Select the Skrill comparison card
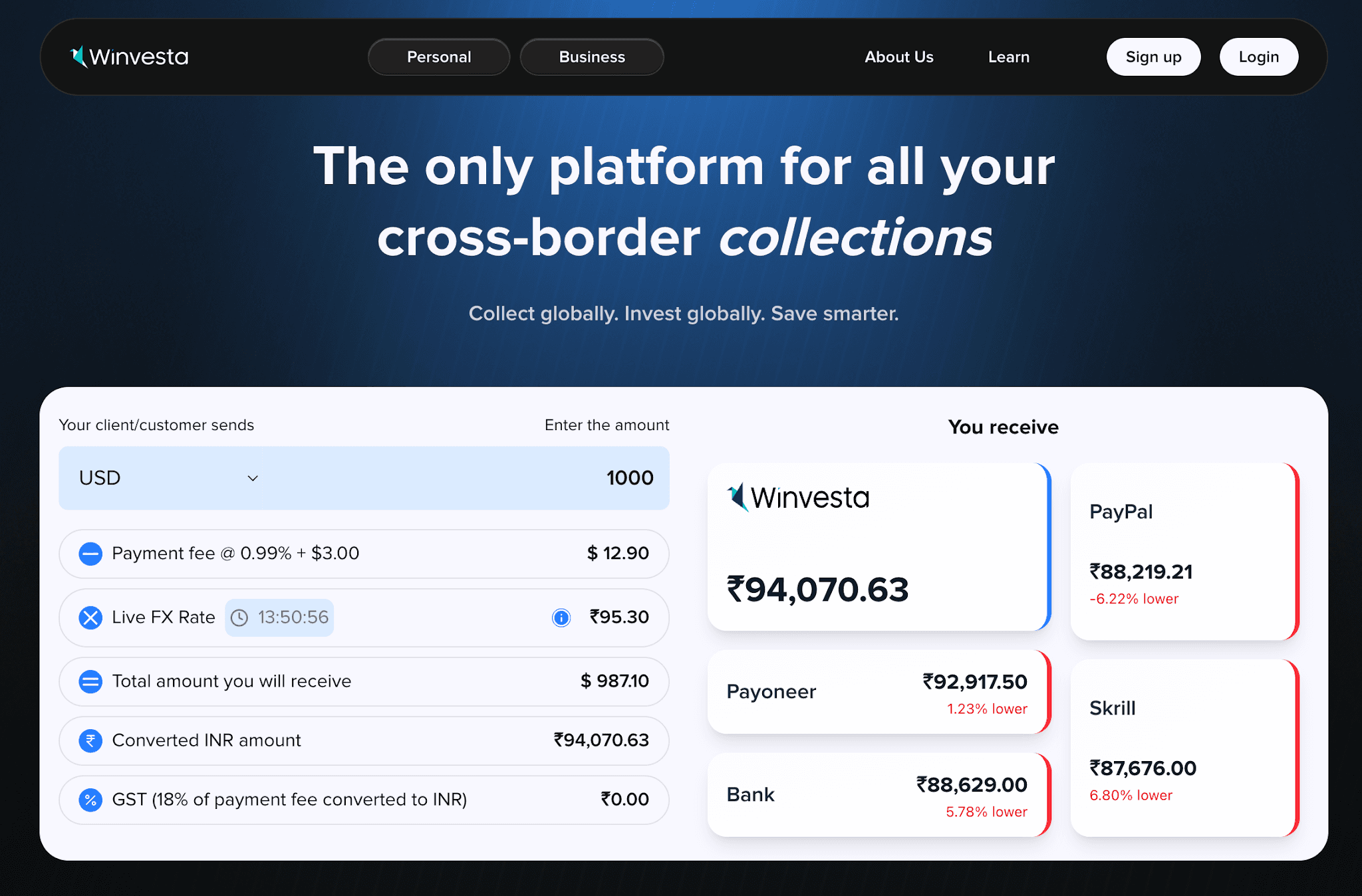This screenshot has height=896, width=1362. click(x=1184, y=748)
